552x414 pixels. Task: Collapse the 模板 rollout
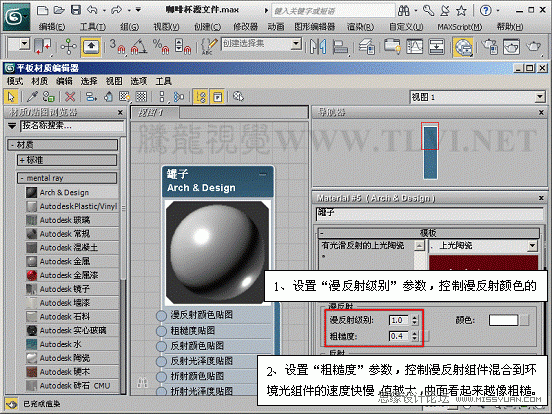428,233
